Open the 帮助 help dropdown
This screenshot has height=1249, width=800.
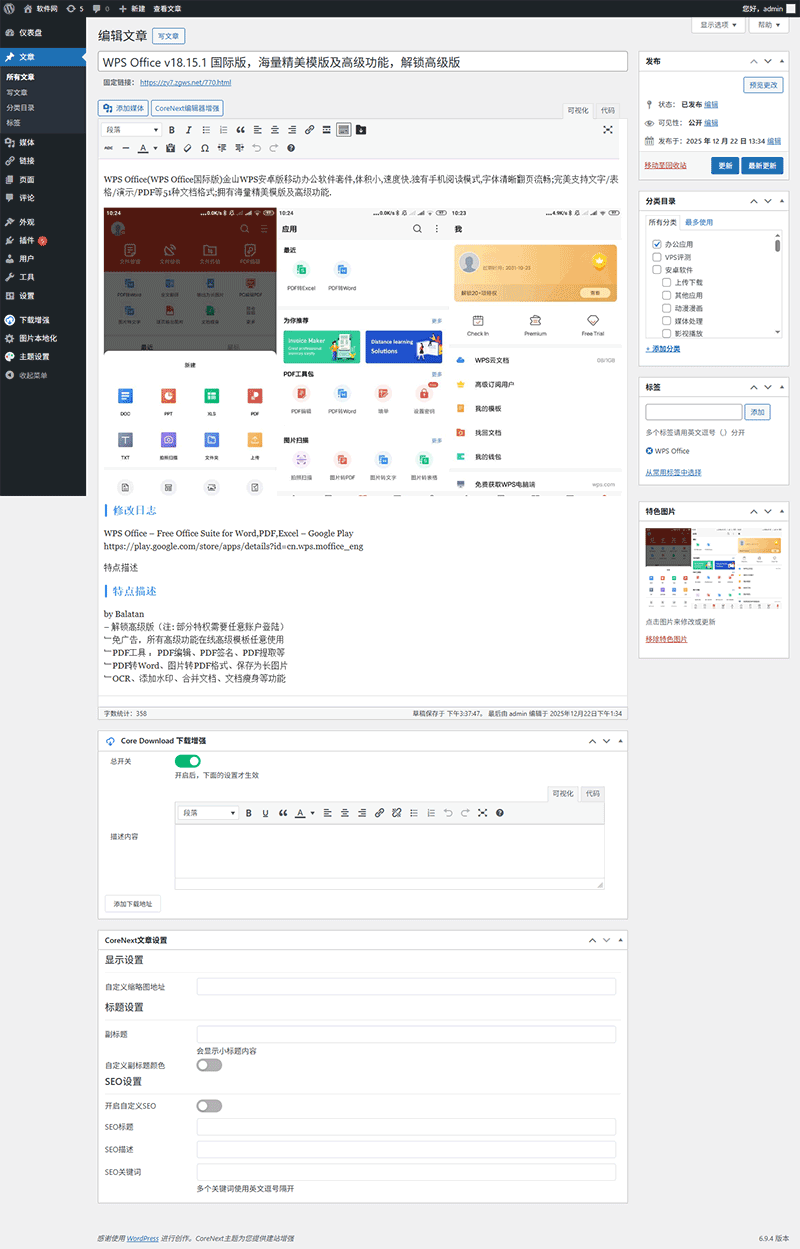pos(767,25)
